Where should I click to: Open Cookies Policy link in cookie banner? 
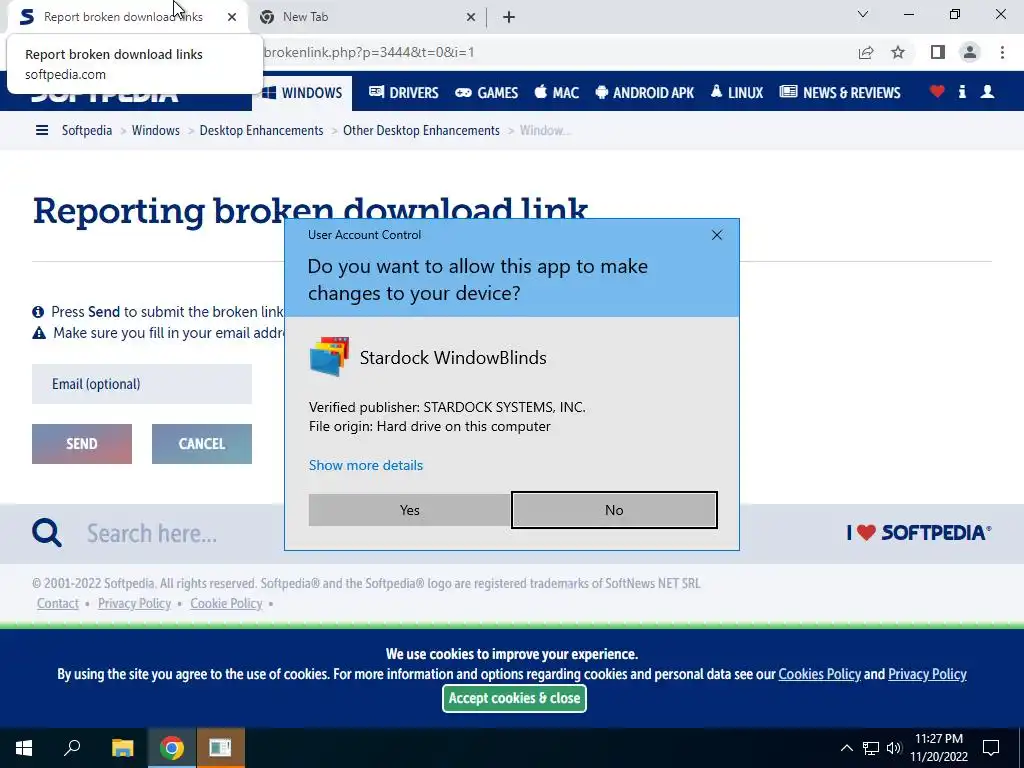(x=820, y=674)
